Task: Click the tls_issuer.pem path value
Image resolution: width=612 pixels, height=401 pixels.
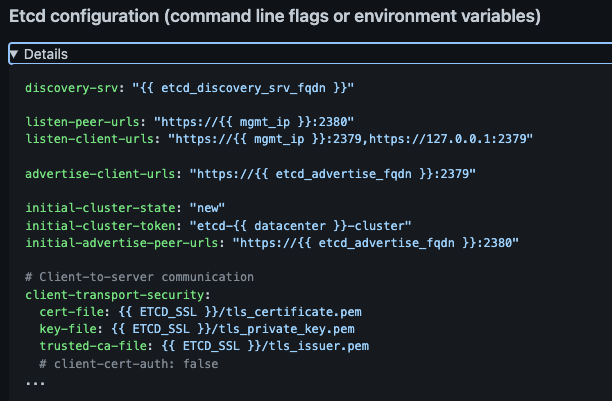Action: (x=265, y=346)
